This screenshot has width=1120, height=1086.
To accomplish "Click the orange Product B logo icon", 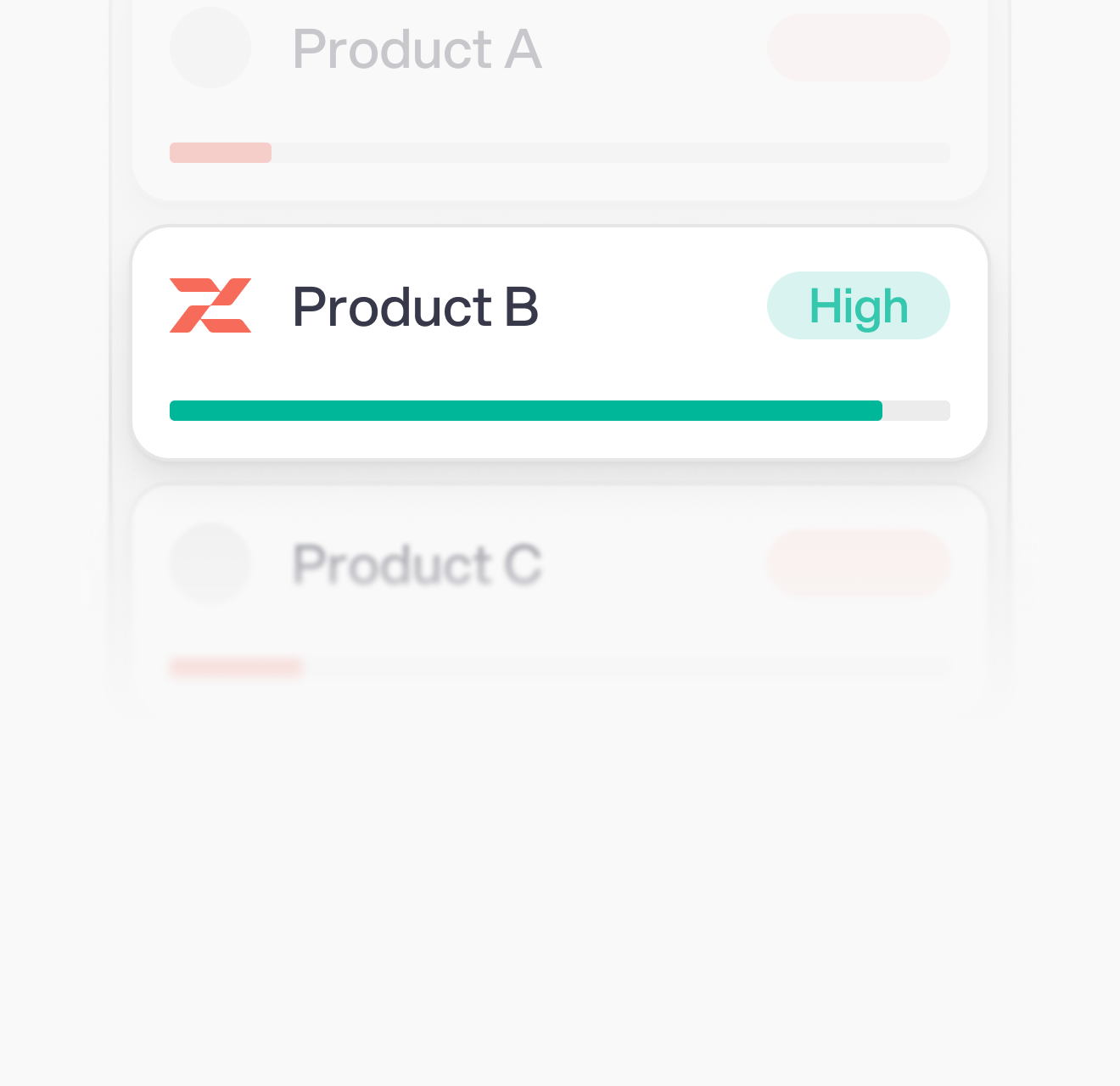I will (x=210, y=305).
